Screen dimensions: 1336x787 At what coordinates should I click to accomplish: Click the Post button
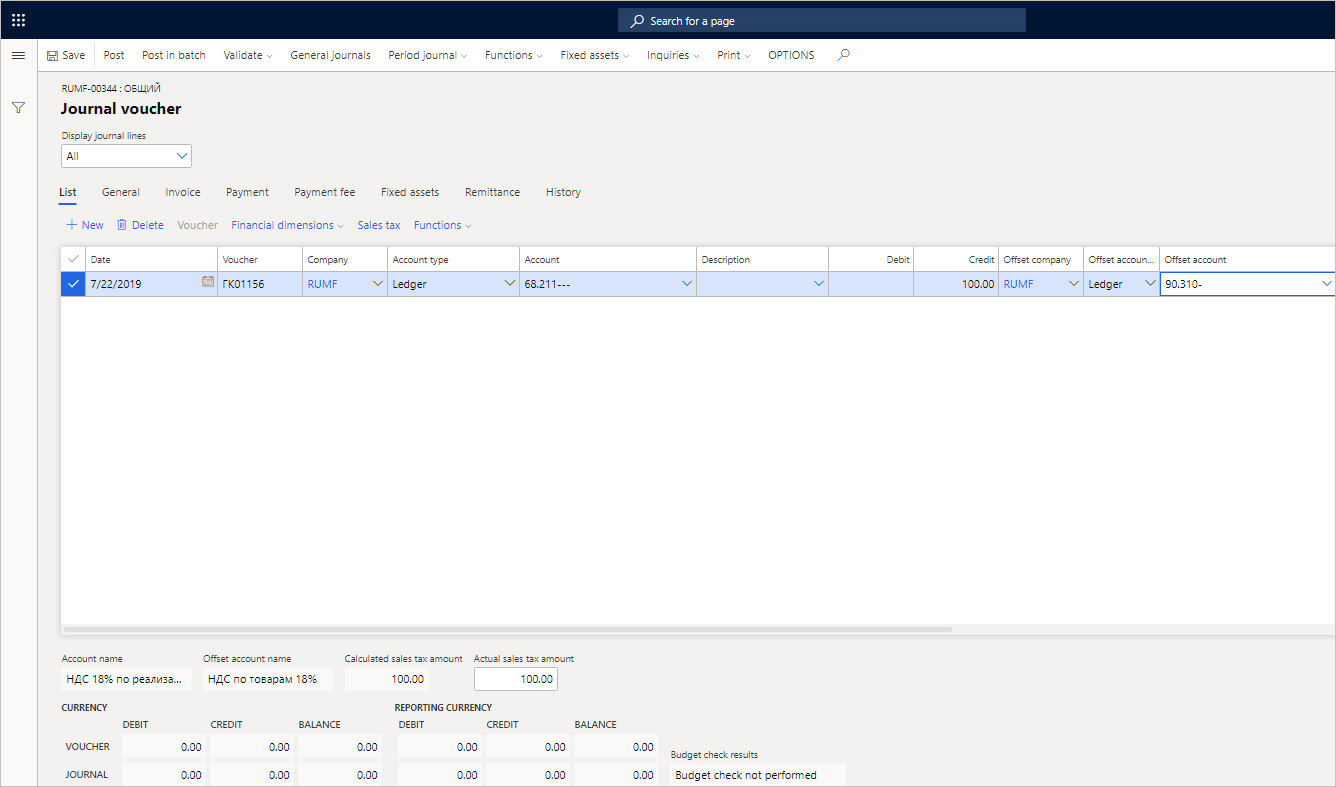tap(114, 55)
